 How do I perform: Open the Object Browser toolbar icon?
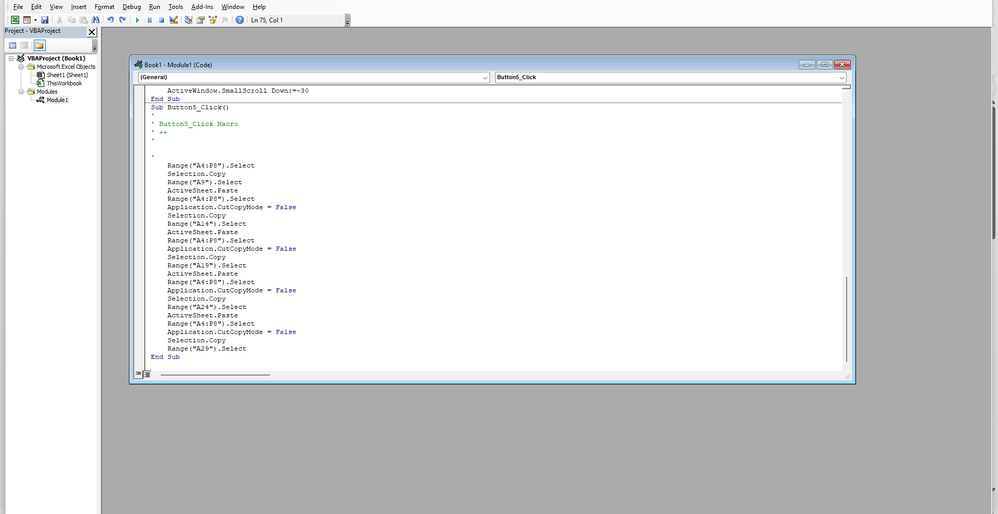click(213, 20)
